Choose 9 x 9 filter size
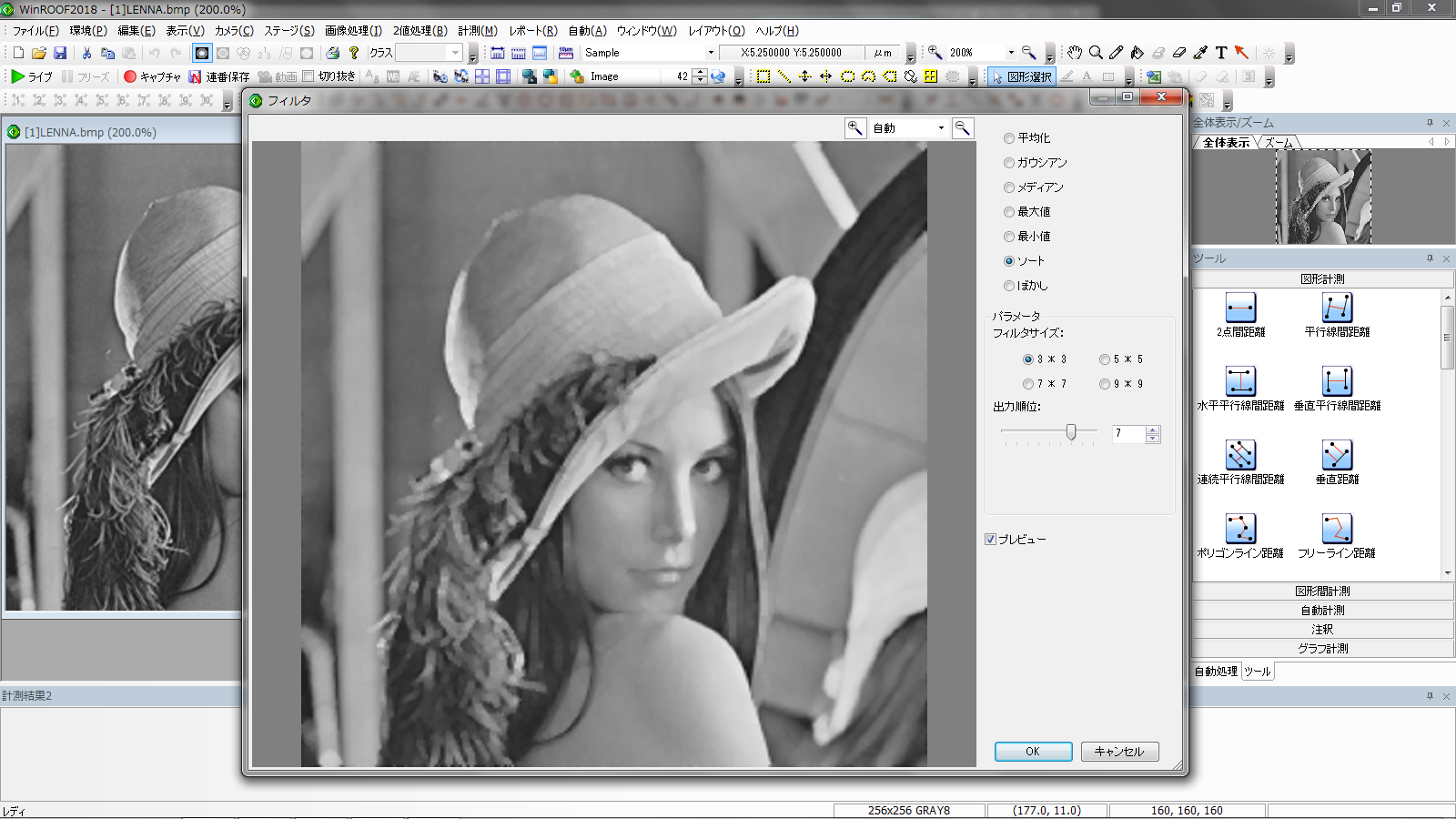Viewport: 1456px width, 819px height. pos(1105,384)
